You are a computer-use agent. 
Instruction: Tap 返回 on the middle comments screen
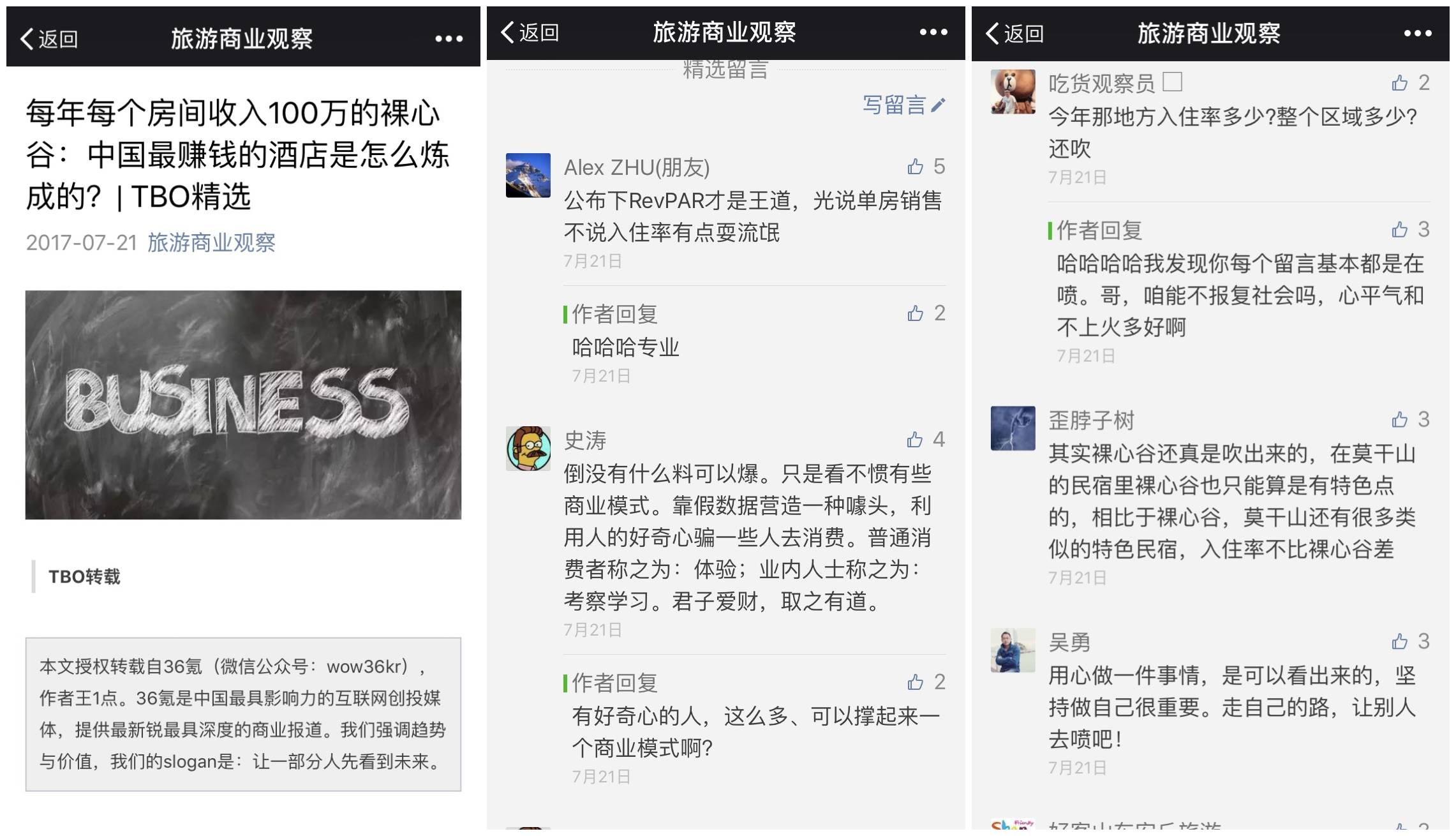point(530,32)
